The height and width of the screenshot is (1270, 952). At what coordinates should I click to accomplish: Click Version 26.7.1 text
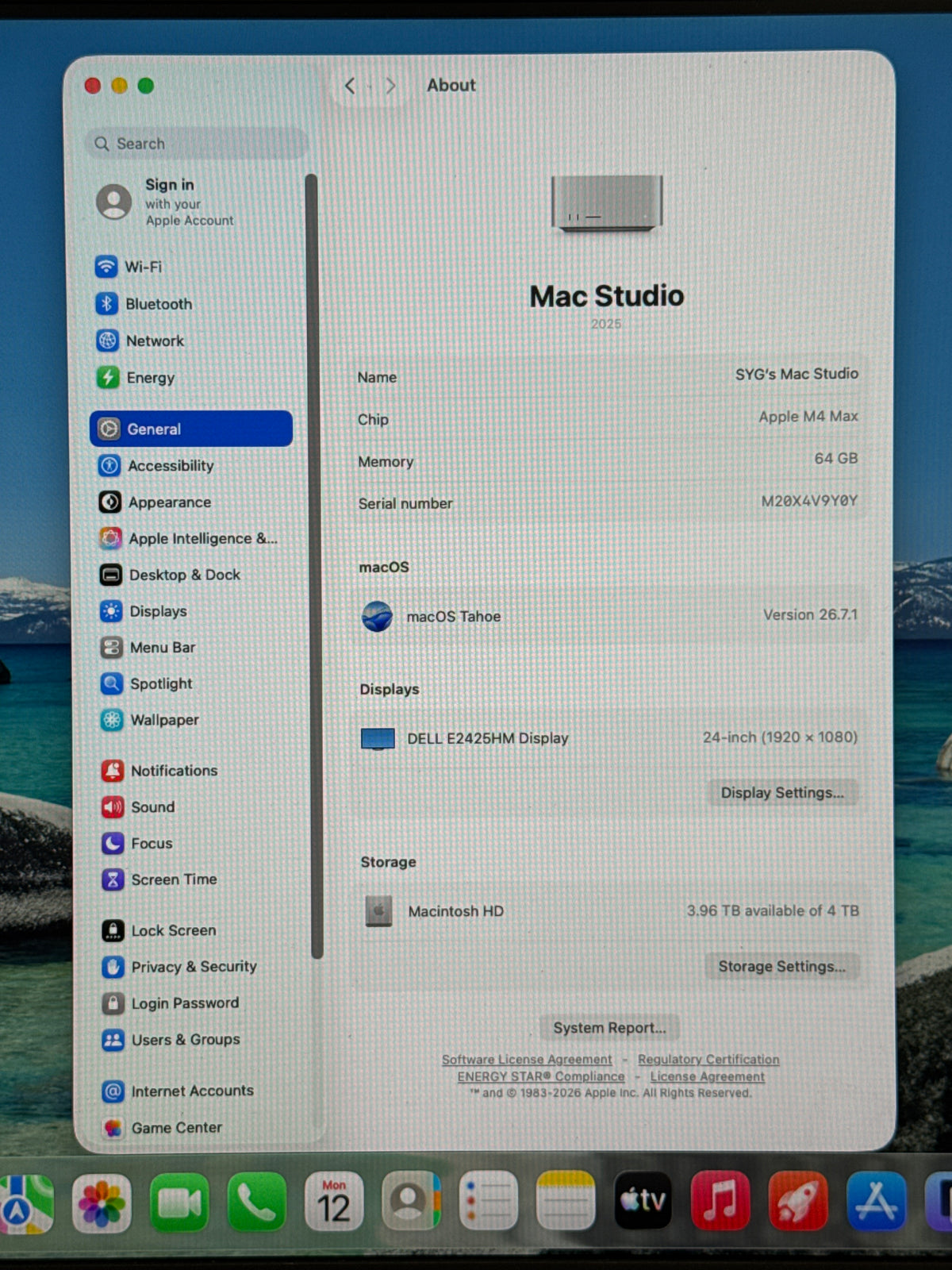click(810, 615)
